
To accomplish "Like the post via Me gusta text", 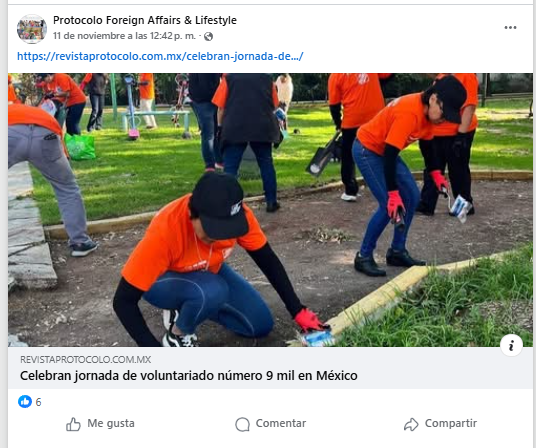I will (x=111, y=423).
